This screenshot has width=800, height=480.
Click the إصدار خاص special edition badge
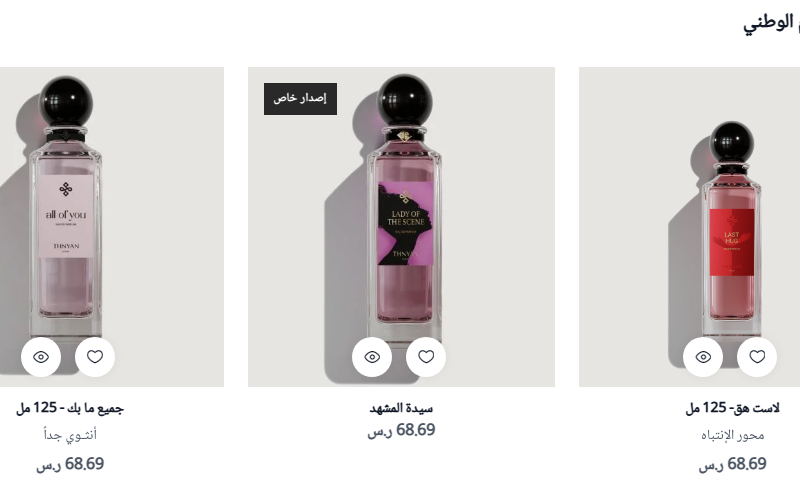pos(300,98)
